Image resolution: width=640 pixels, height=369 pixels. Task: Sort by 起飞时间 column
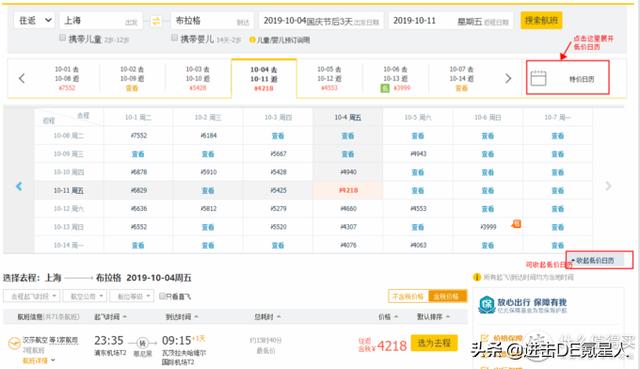click(111, 317)
